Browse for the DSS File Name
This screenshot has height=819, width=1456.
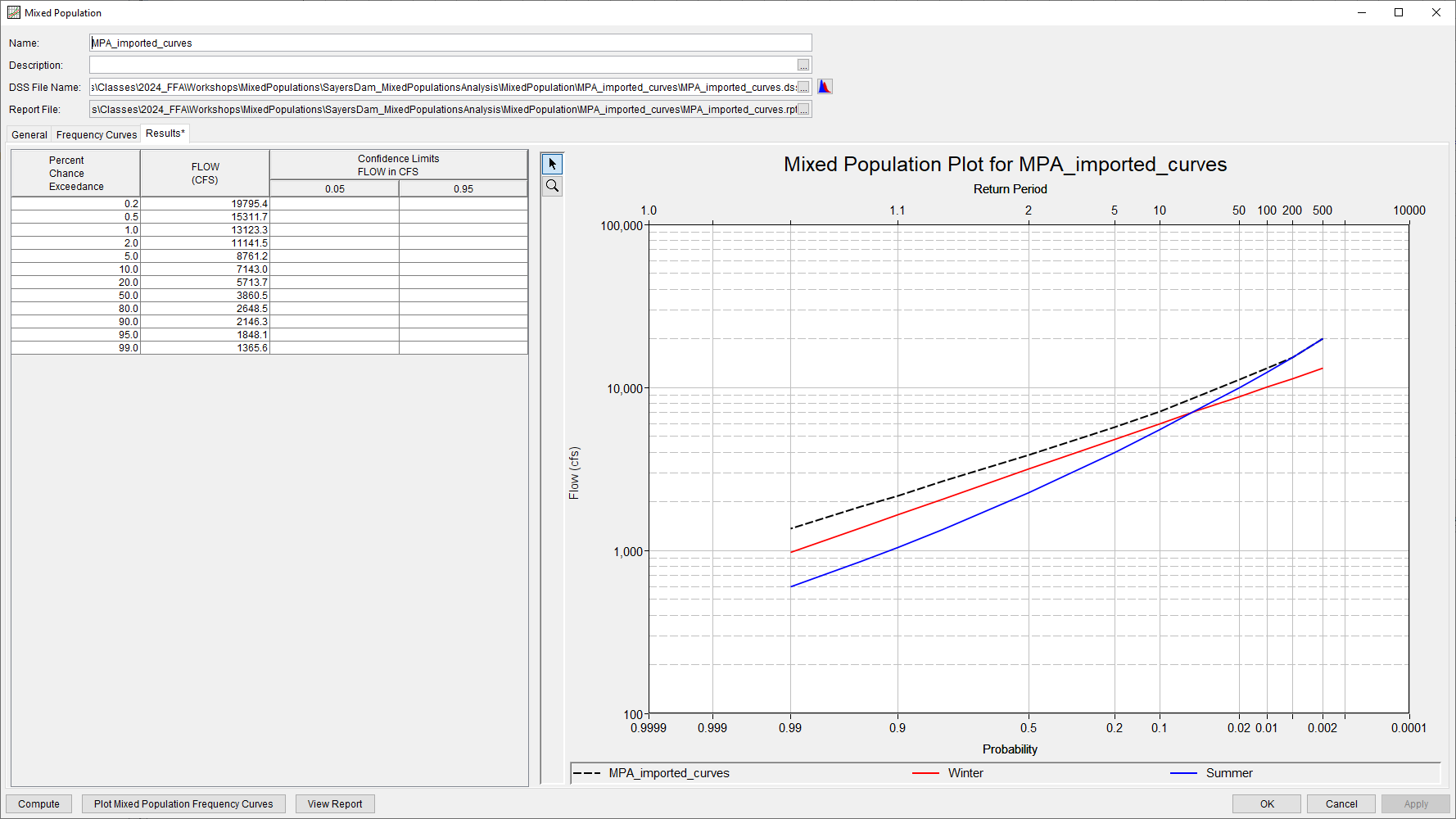803,88
